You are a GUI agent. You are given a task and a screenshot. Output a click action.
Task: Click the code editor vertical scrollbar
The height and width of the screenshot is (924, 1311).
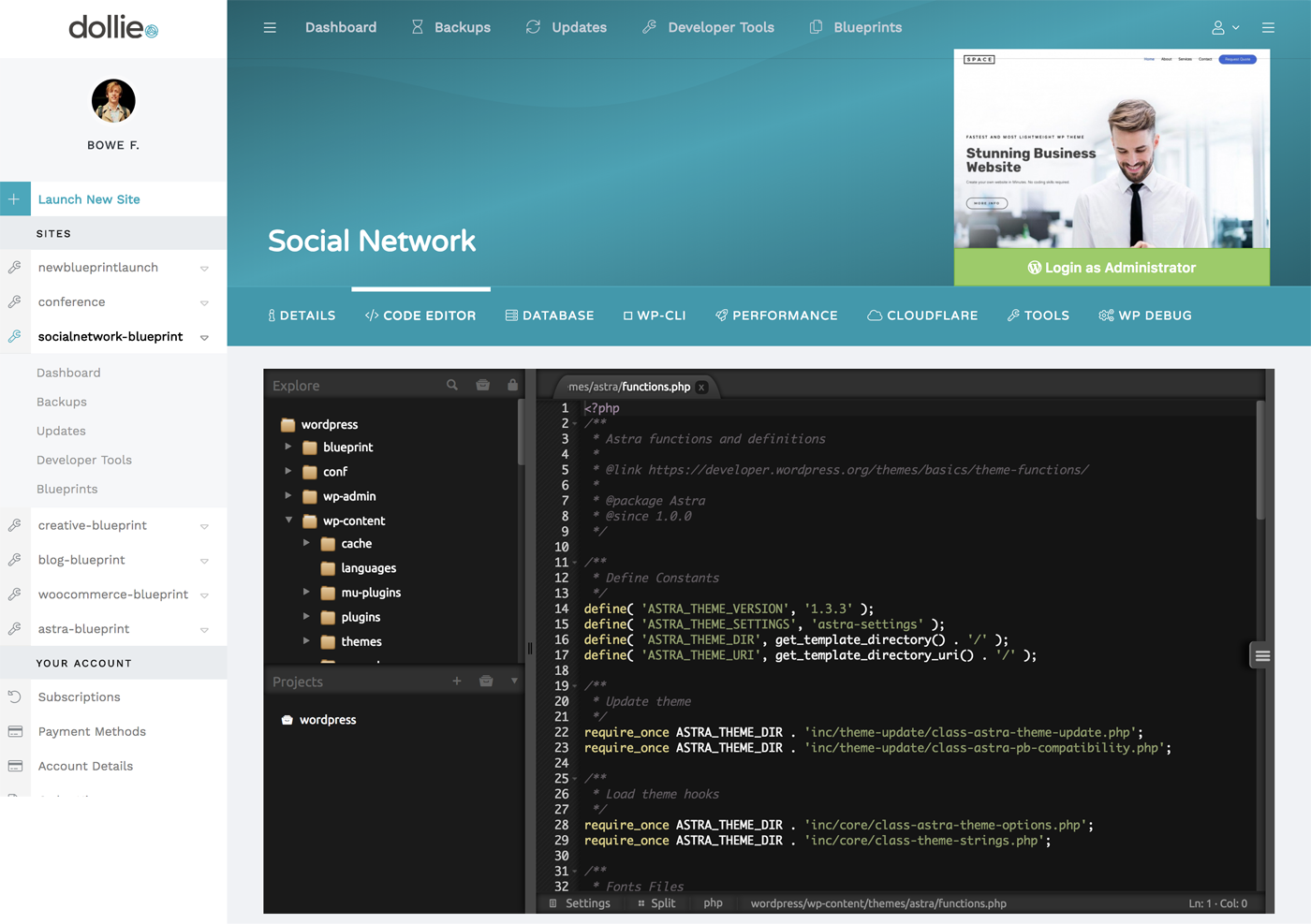[1260, 461]
